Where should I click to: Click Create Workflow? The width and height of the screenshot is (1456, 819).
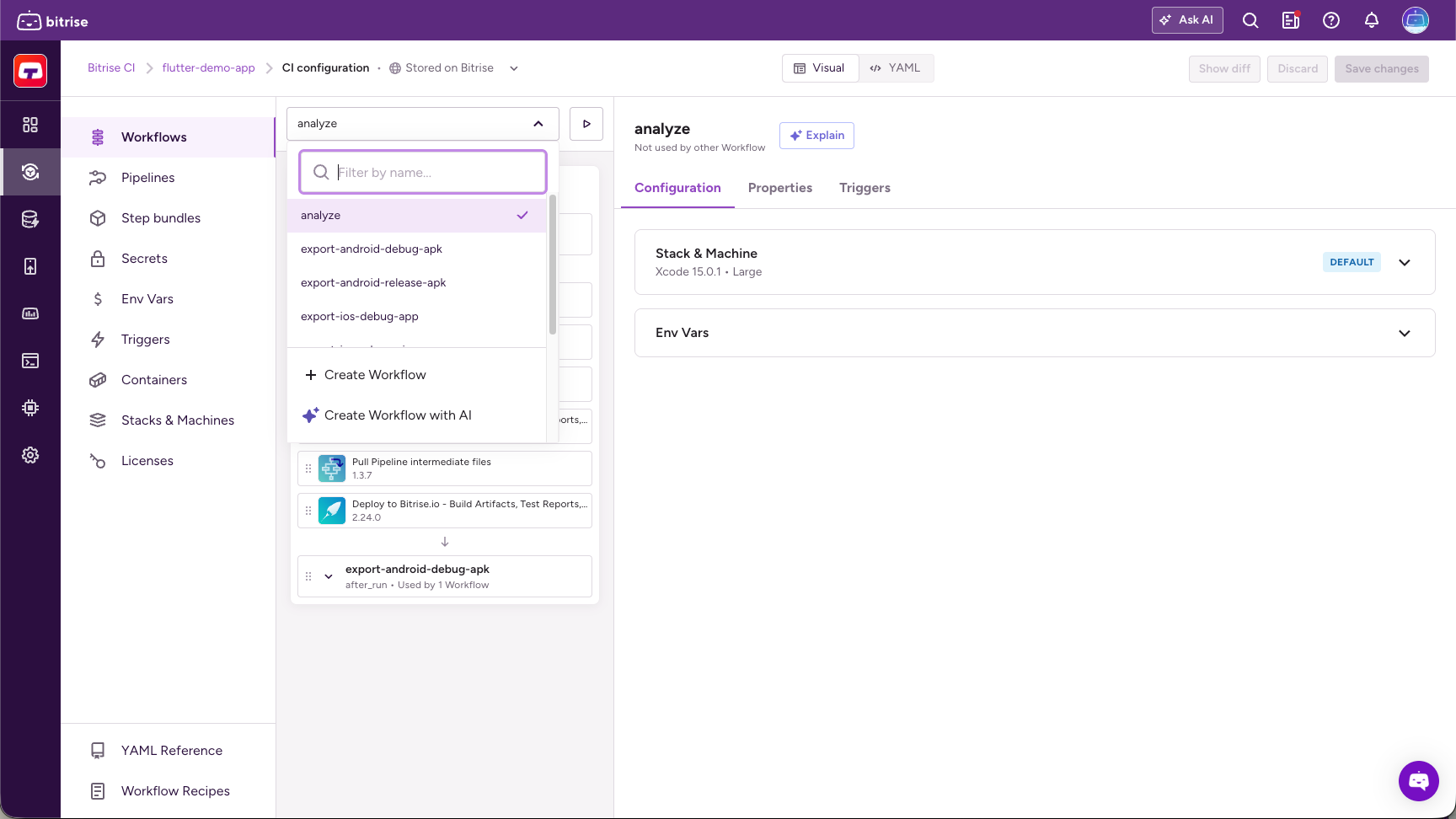(417, 375)
